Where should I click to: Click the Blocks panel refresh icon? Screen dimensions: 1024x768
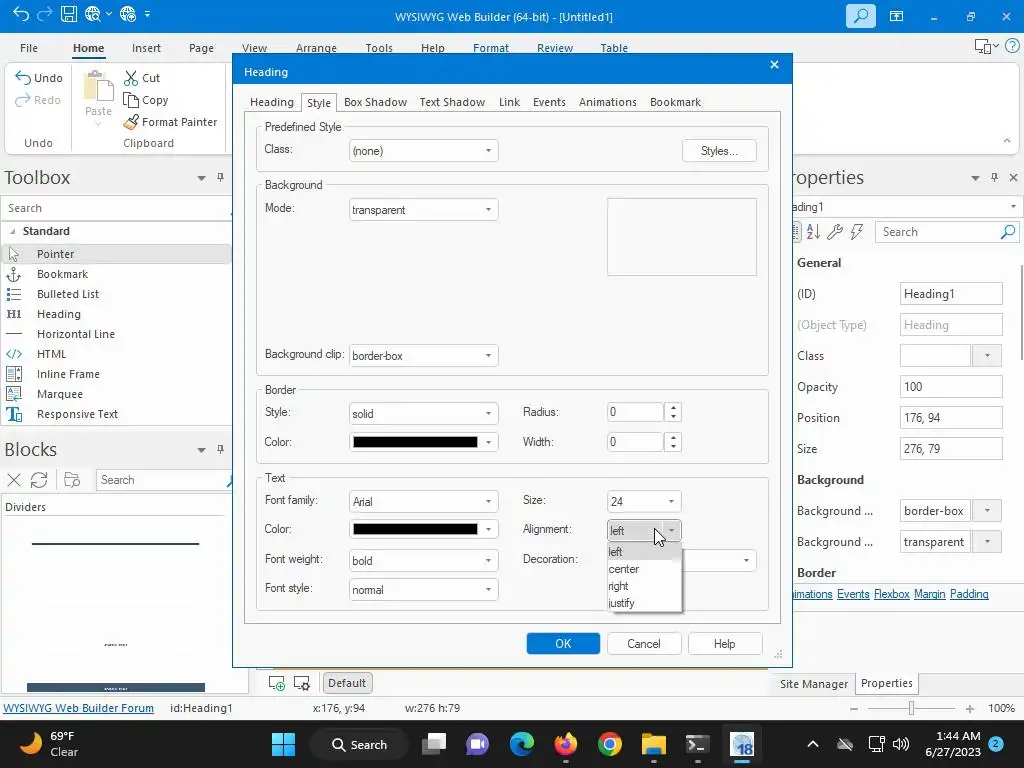39,480
